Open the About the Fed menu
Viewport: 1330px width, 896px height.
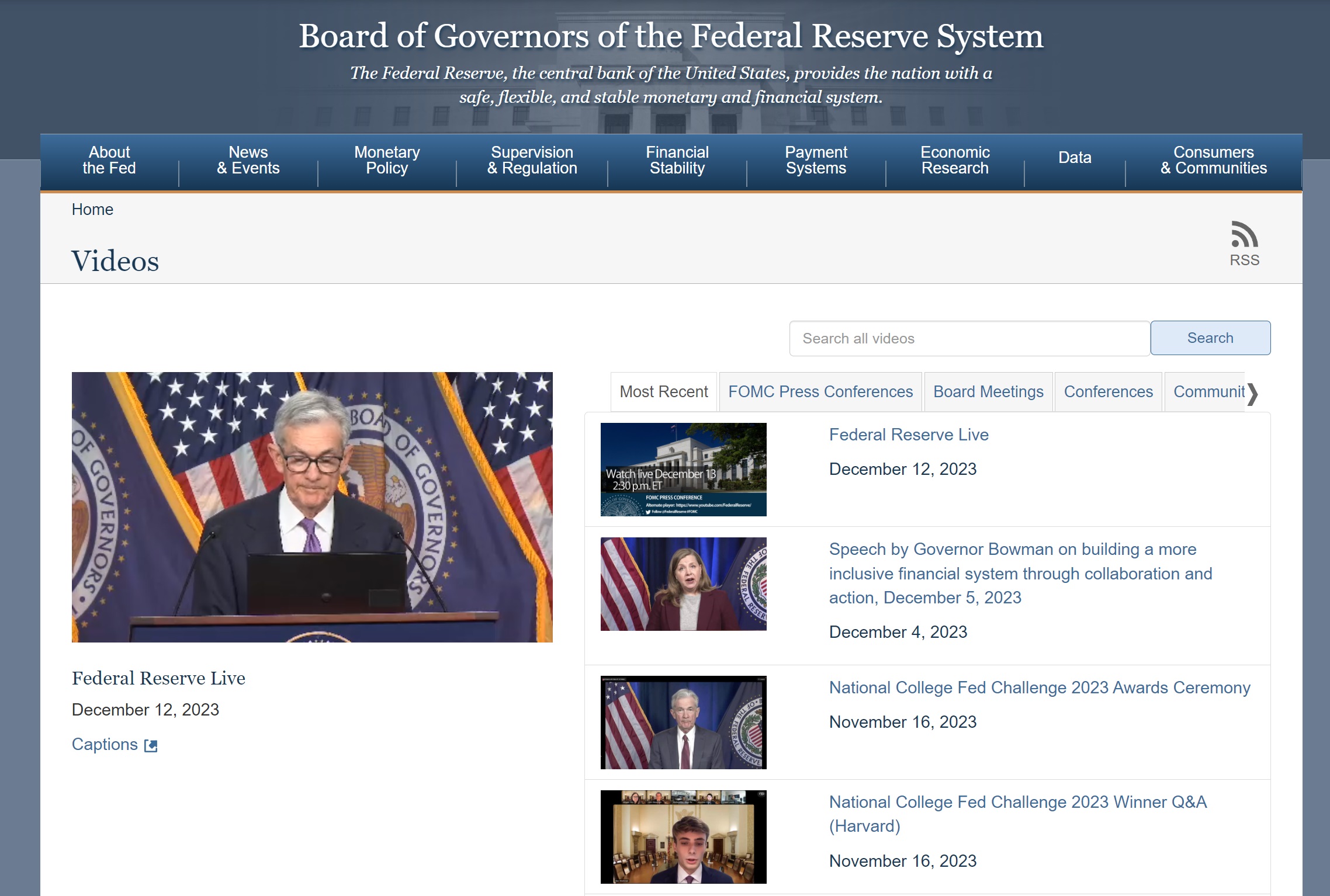[109, 161]
